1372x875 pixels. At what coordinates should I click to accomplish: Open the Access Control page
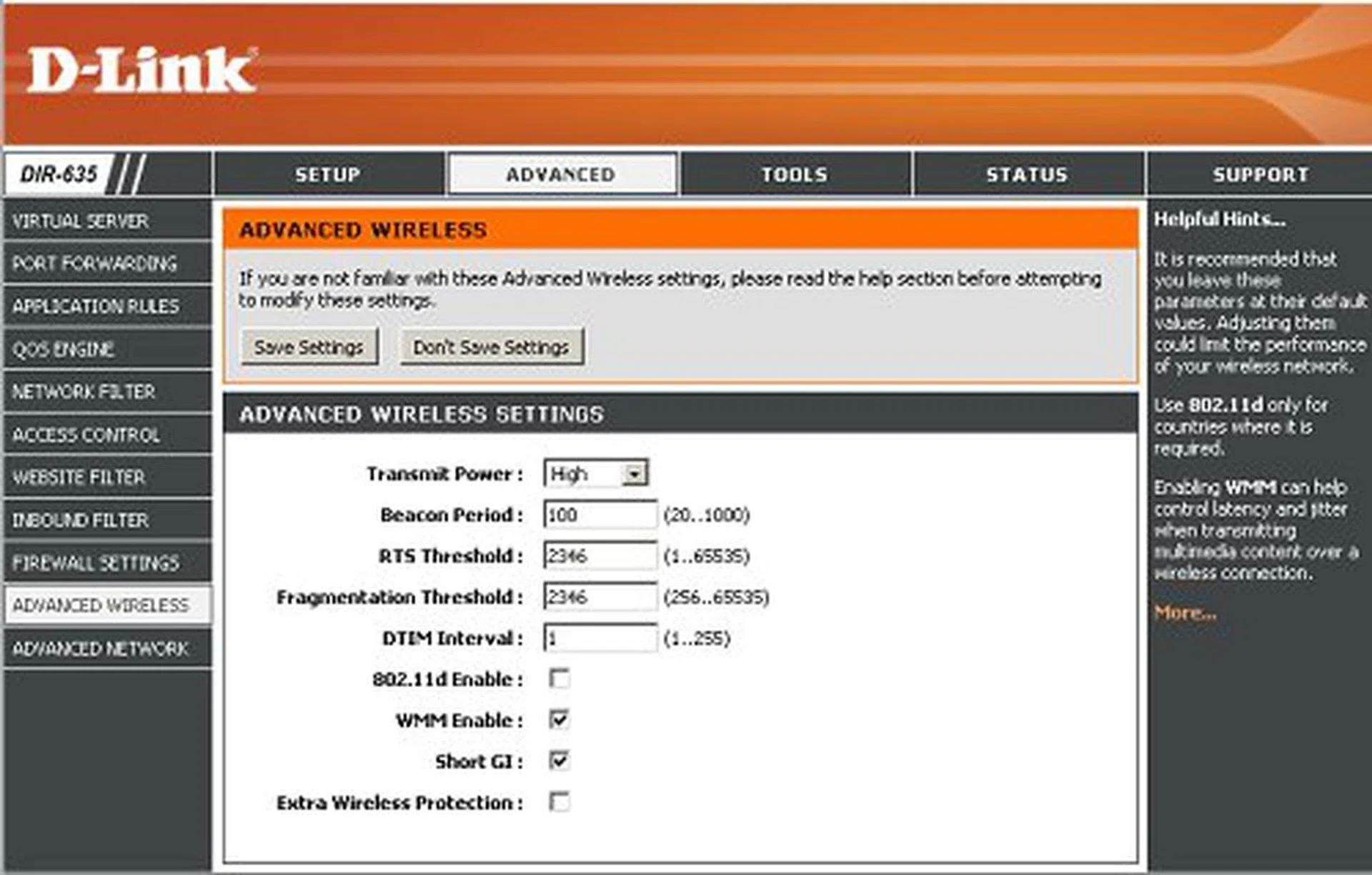point(82,435)
